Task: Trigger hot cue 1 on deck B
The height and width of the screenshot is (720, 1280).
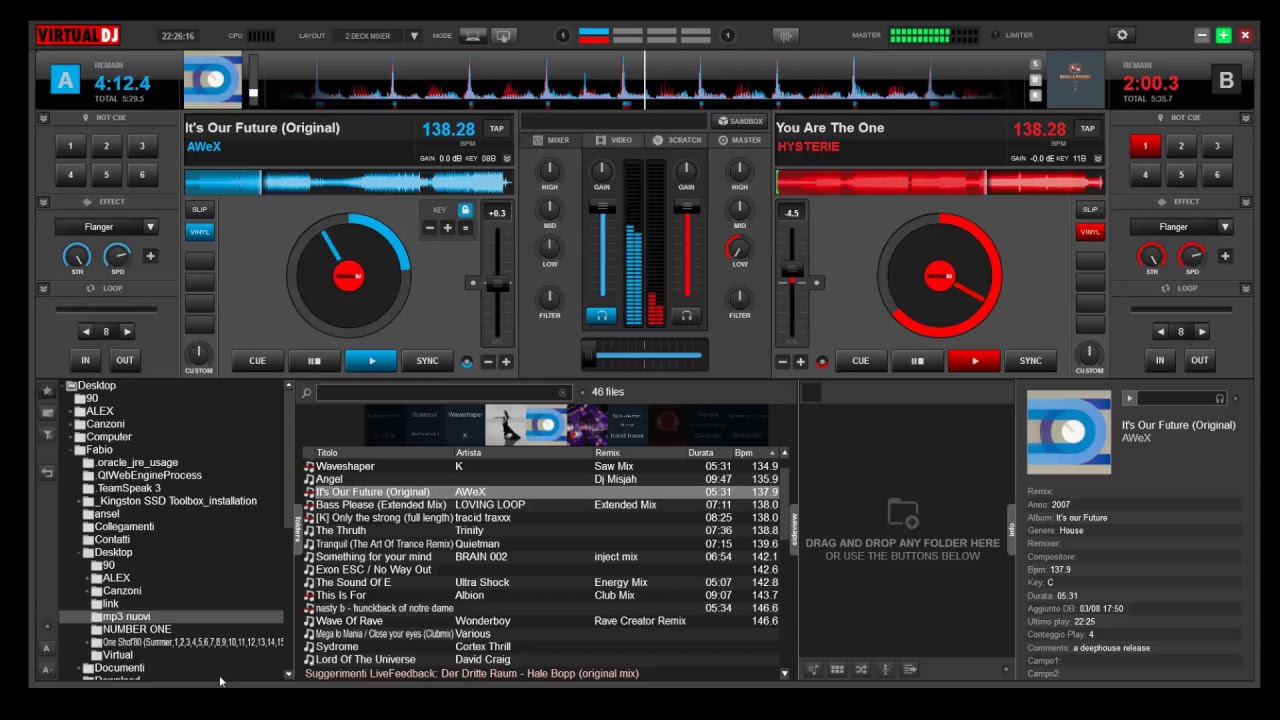Action: click(1145, 146)
